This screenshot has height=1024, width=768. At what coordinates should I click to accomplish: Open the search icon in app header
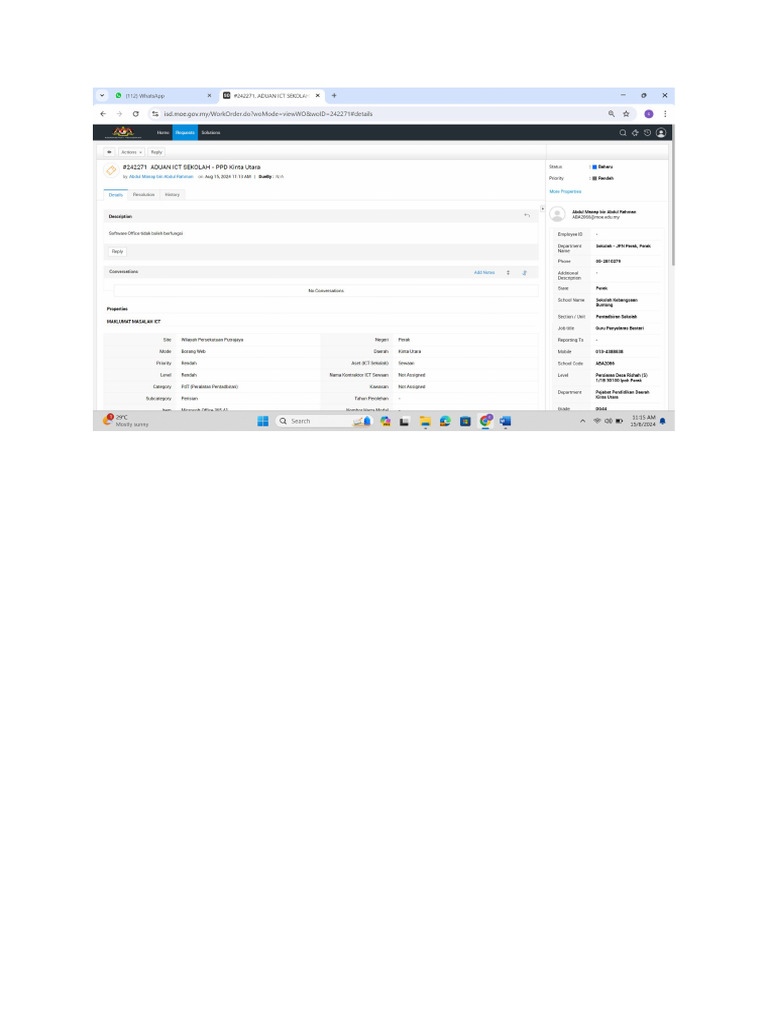click(x=622, y=133)
